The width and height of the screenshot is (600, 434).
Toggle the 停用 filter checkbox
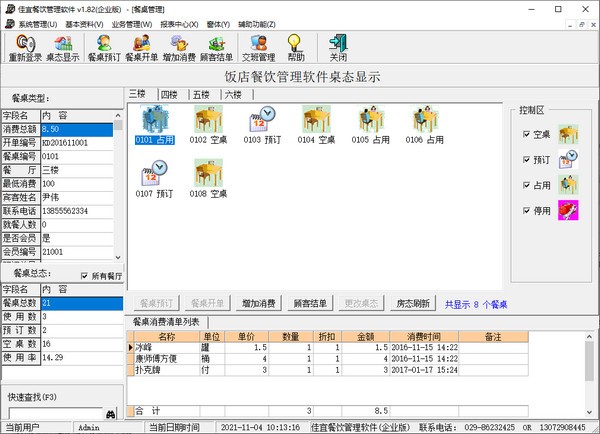(x=526, y=210)
